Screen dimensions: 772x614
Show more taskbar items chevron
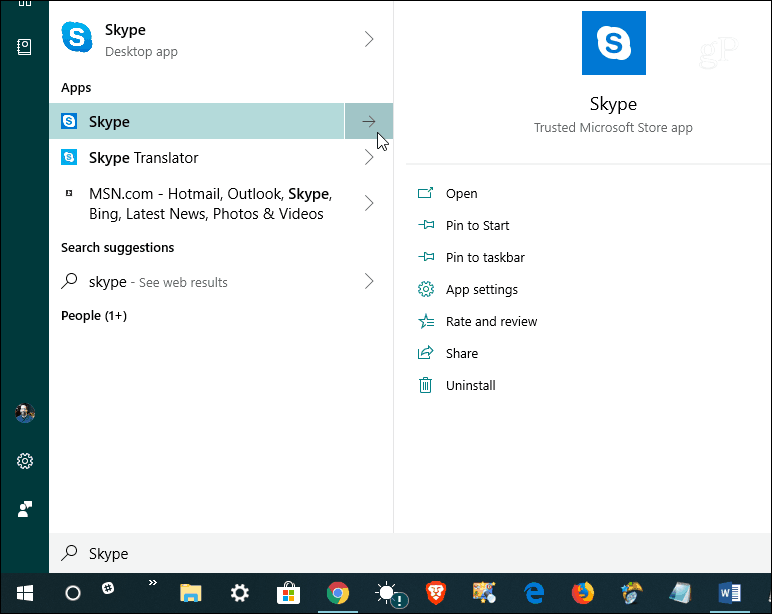point(153,583)
